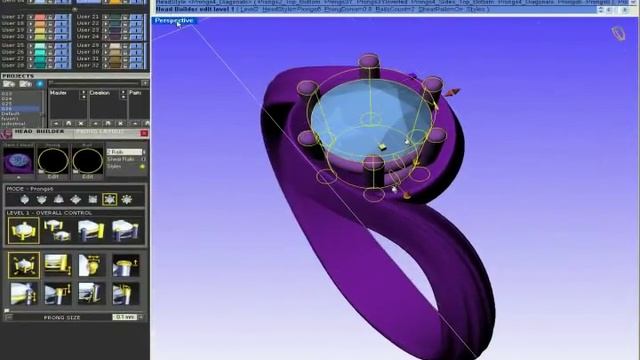Select the fourth Level 1 overall control icon
The height and width of the screenshot is (360, 640).
[125, 231]
